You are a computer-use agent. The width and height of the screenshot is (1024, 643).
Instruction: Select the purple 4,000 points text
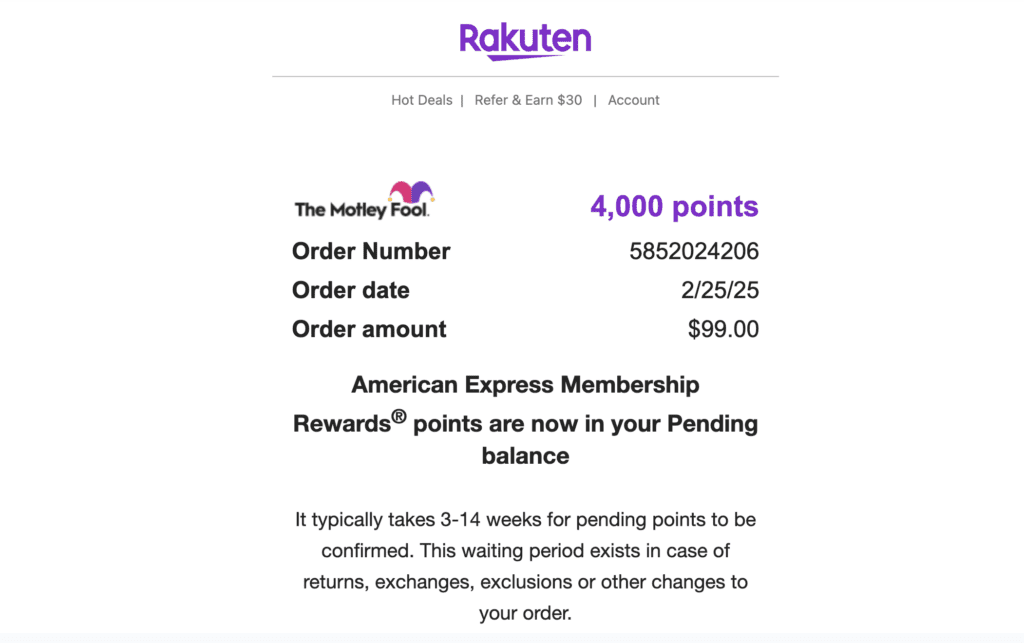(674, 207)
